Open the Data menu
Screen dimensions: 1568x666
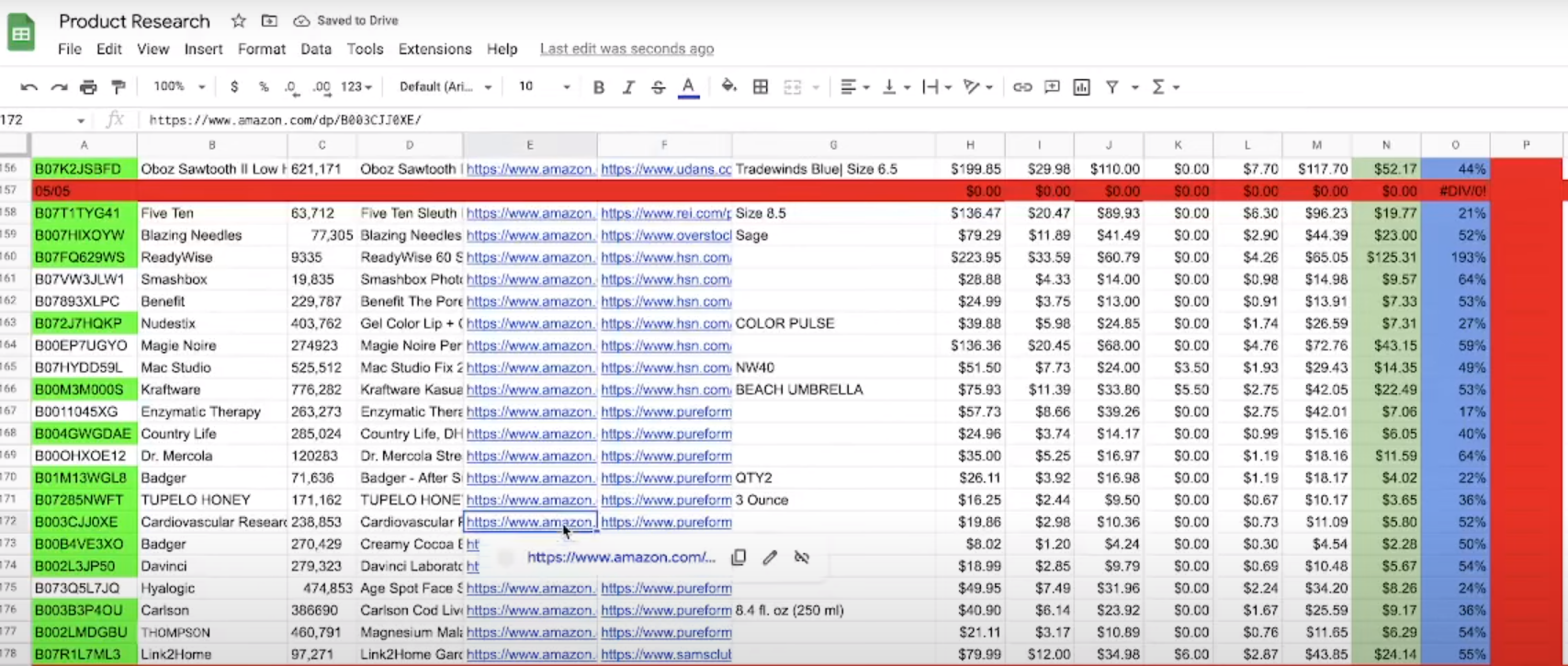click(x=316, y=49)
